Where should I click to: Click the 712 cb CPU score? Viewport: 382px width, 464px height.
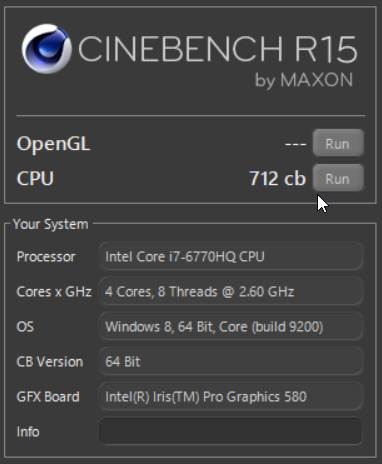pyautogui.click(x=277, y=178)
